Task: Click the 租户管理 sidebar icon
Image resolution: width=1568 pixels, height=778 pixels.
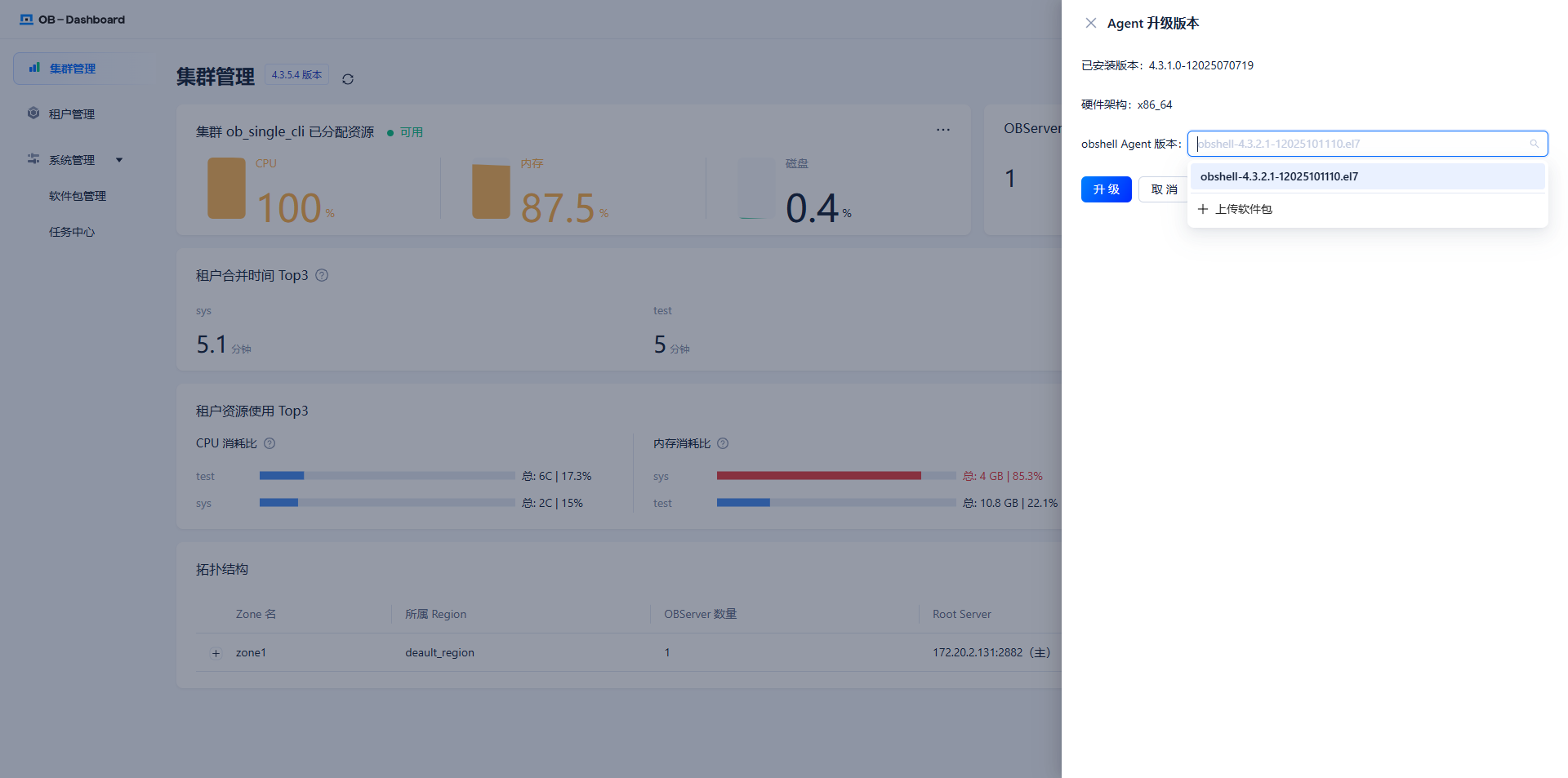Action: (33, 113)
